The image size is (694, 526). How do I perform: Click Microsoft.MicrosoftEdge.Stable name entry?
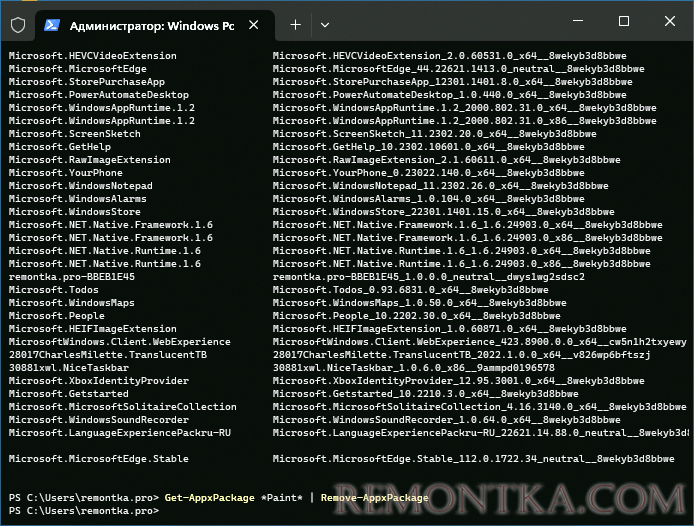99,459
